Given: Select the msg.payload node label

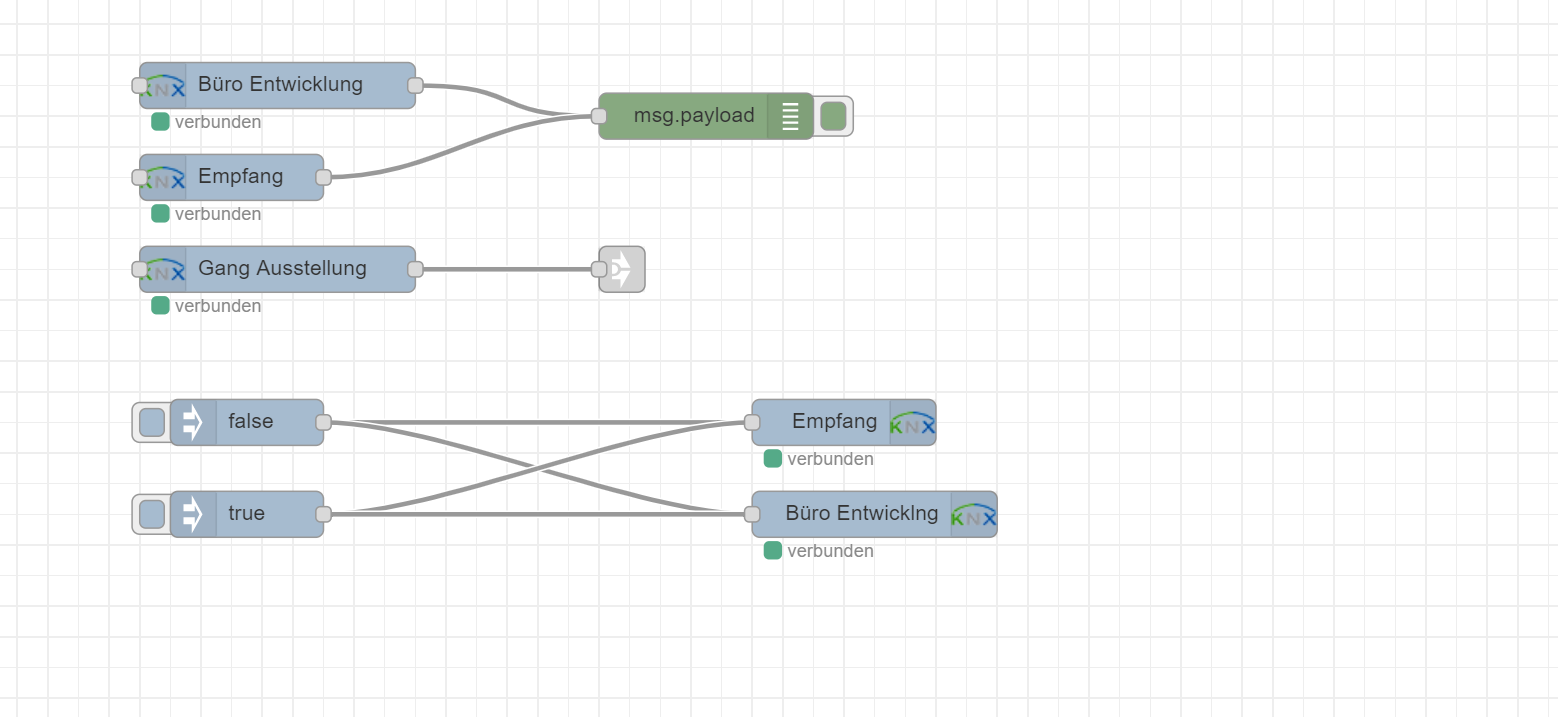Looking at the screenshot, I should [x=694, y=117].
